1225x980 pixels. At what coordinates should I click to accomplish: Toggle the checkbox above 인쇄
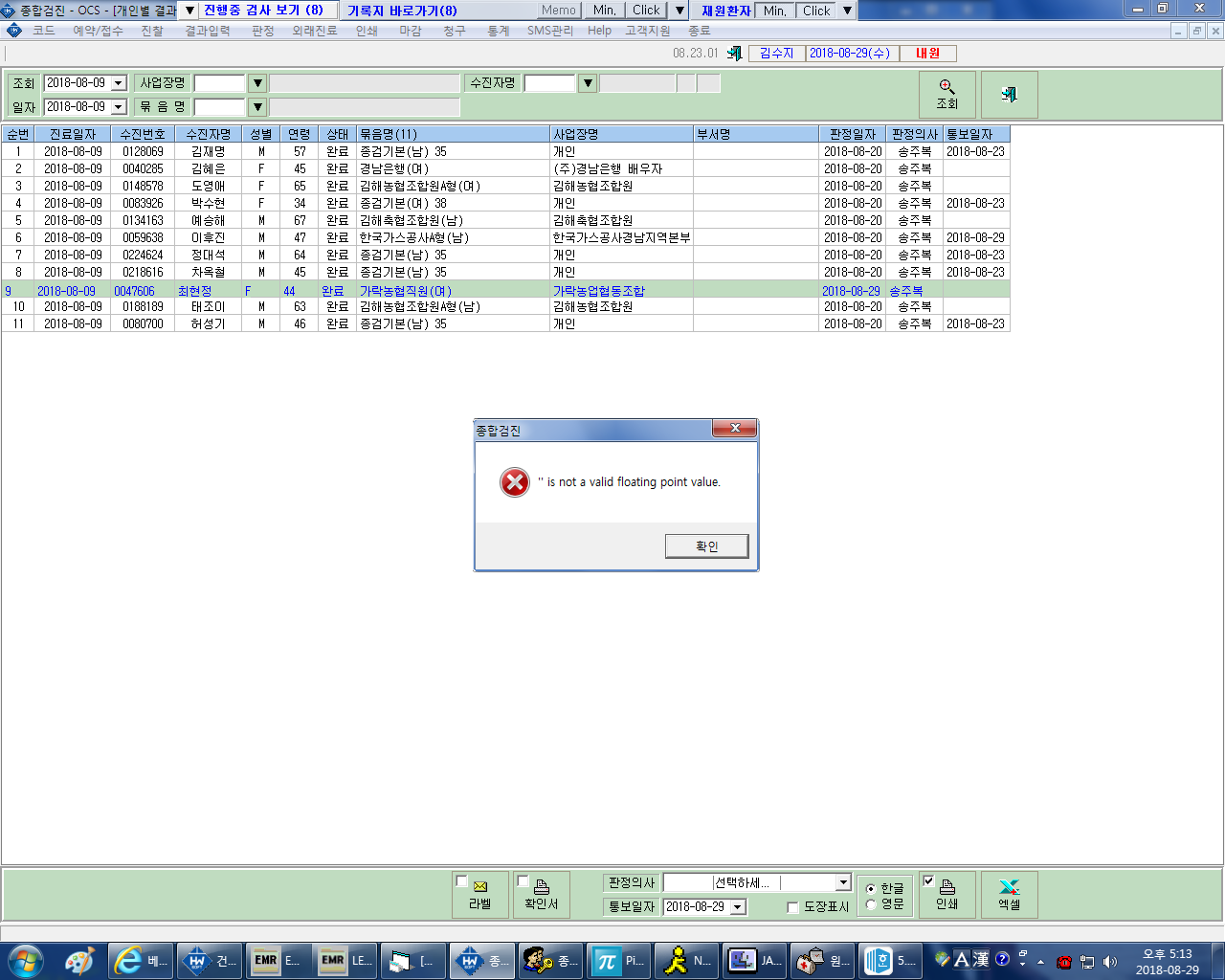[x=928, y=880]
